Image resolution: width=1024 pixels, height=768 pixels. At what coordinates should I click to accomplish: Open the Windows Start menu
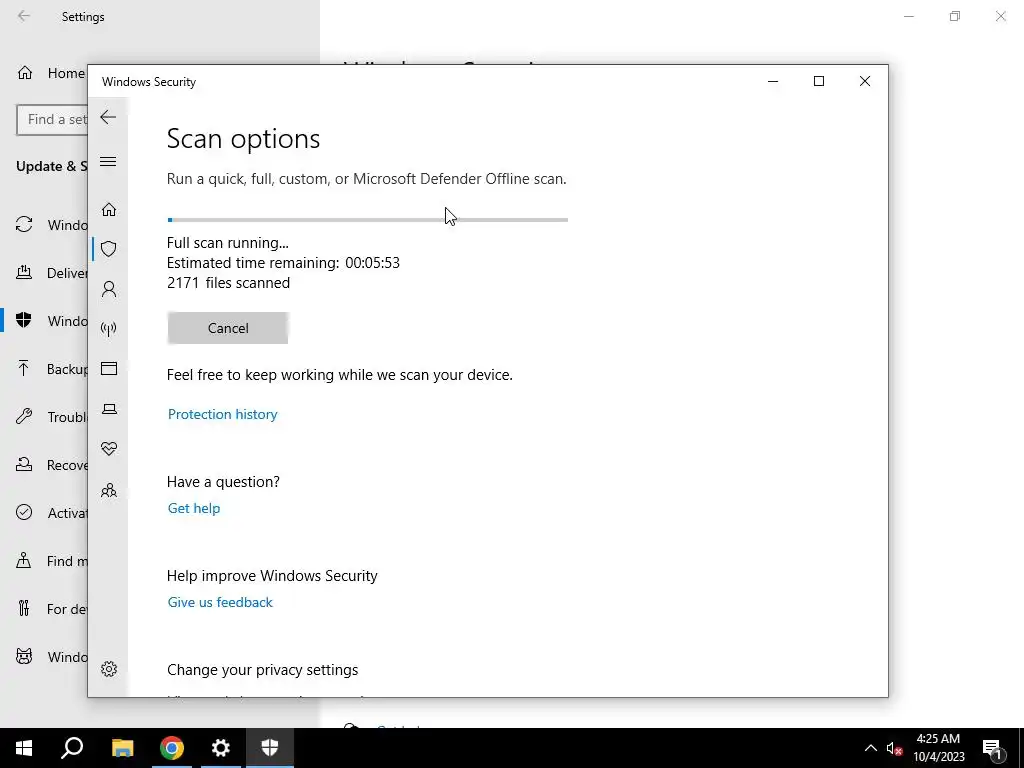[24, 748]
